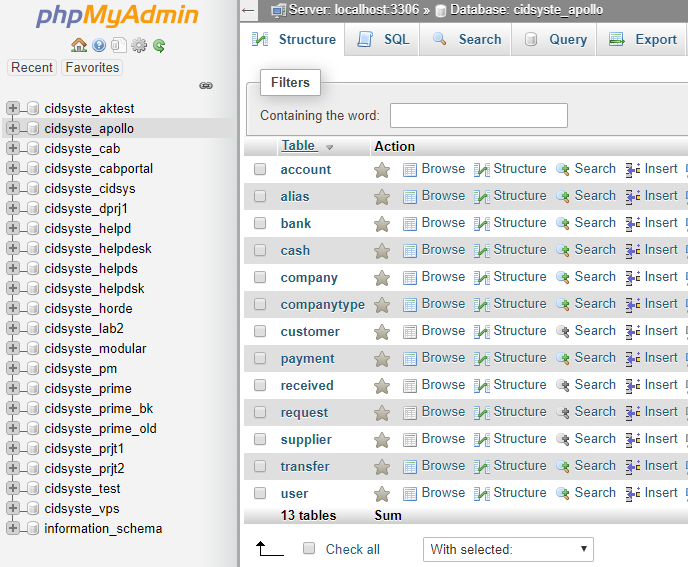Expand the cidsyste_aktest database tree node
This screenshot has width=688, height=567.
click(x=13, y=109)
